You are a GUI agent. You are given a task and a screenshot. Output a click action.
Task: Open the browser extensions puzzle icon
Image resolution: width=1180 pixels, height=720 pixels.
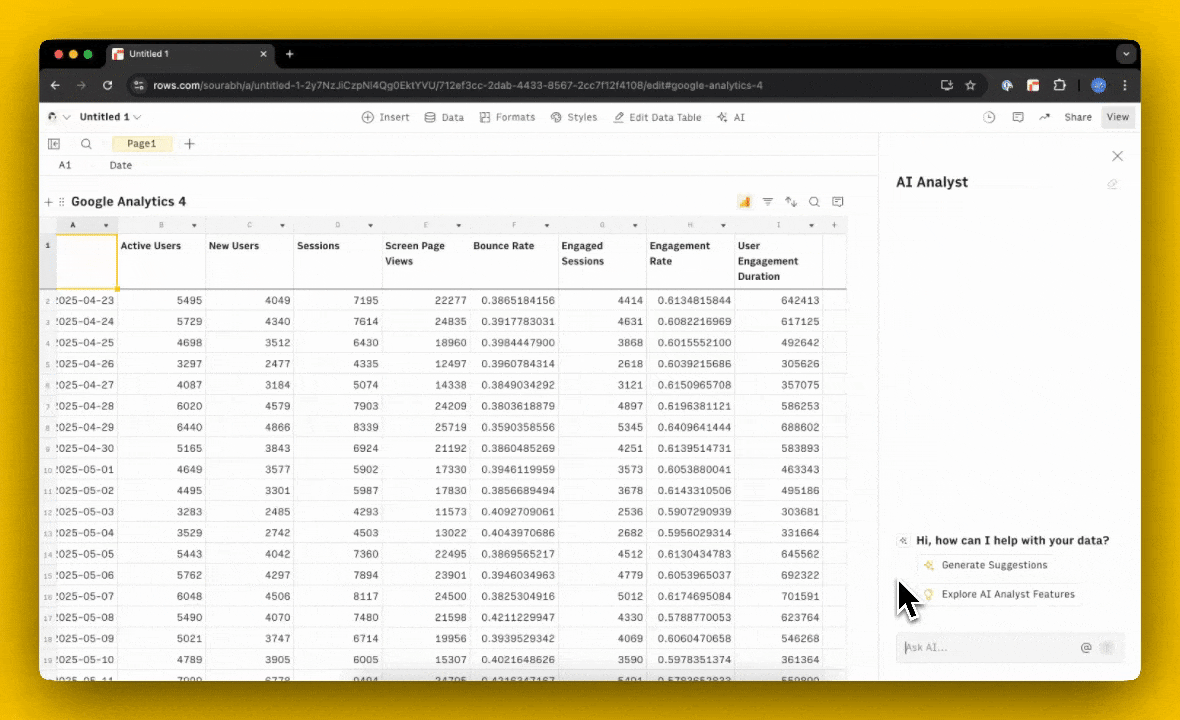click(1060, 86)
